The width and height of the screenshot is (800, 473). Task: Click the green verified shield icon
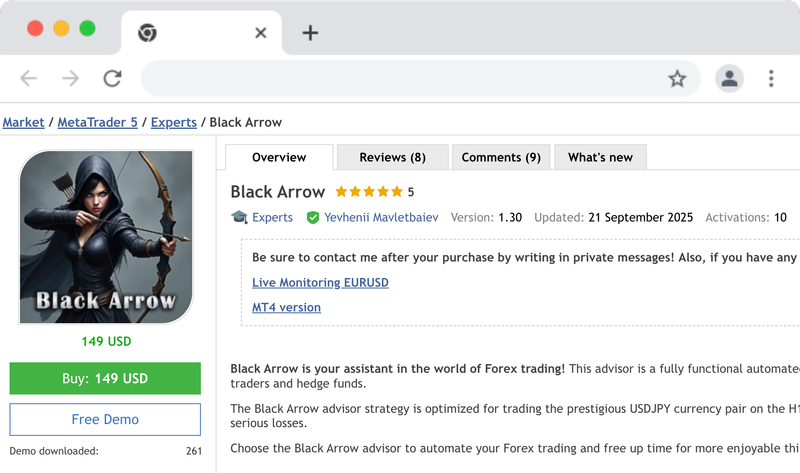point(313,218)
